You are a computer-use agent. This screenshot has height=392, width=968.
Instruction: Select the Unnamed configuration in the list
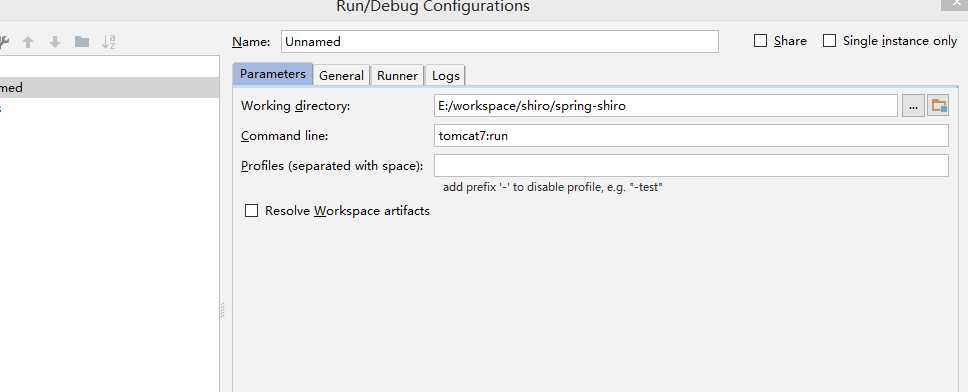tap(109, 88)
